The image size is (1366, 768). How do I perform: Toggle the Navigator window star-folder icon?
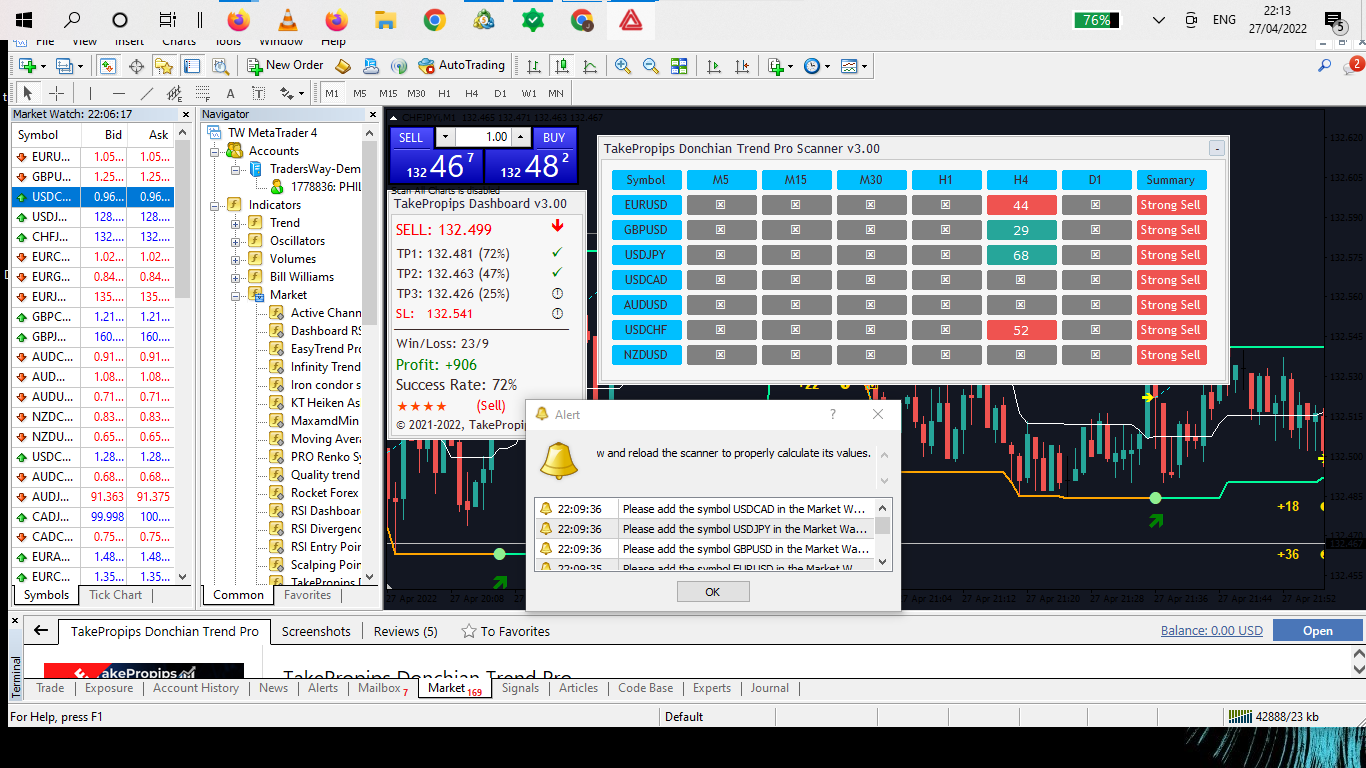pos(164,66)
